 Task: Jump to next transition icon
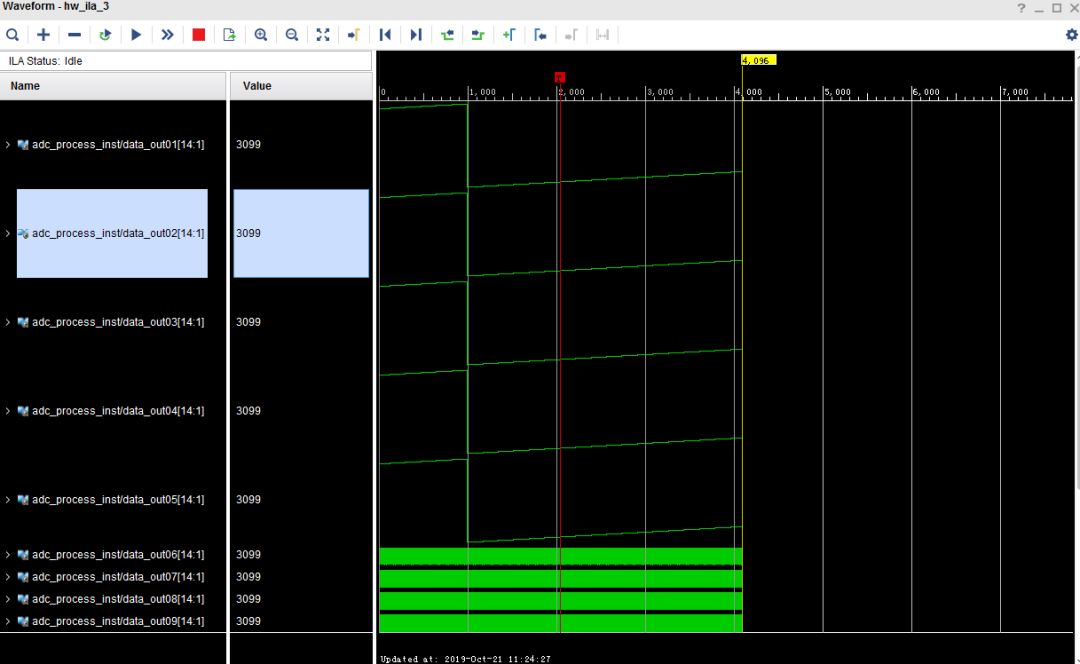[477, 34]
